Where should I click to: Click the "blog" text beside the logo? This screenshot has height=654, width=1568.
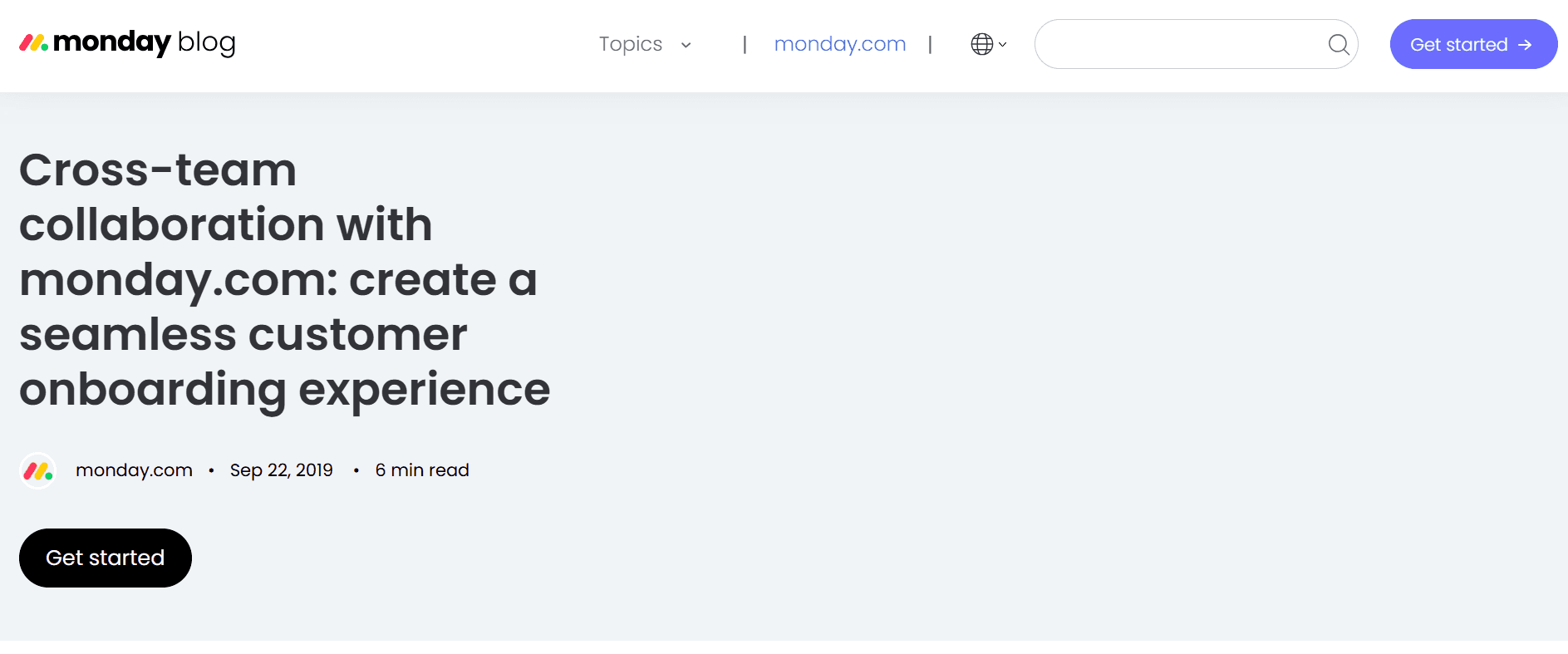[206, 42]
